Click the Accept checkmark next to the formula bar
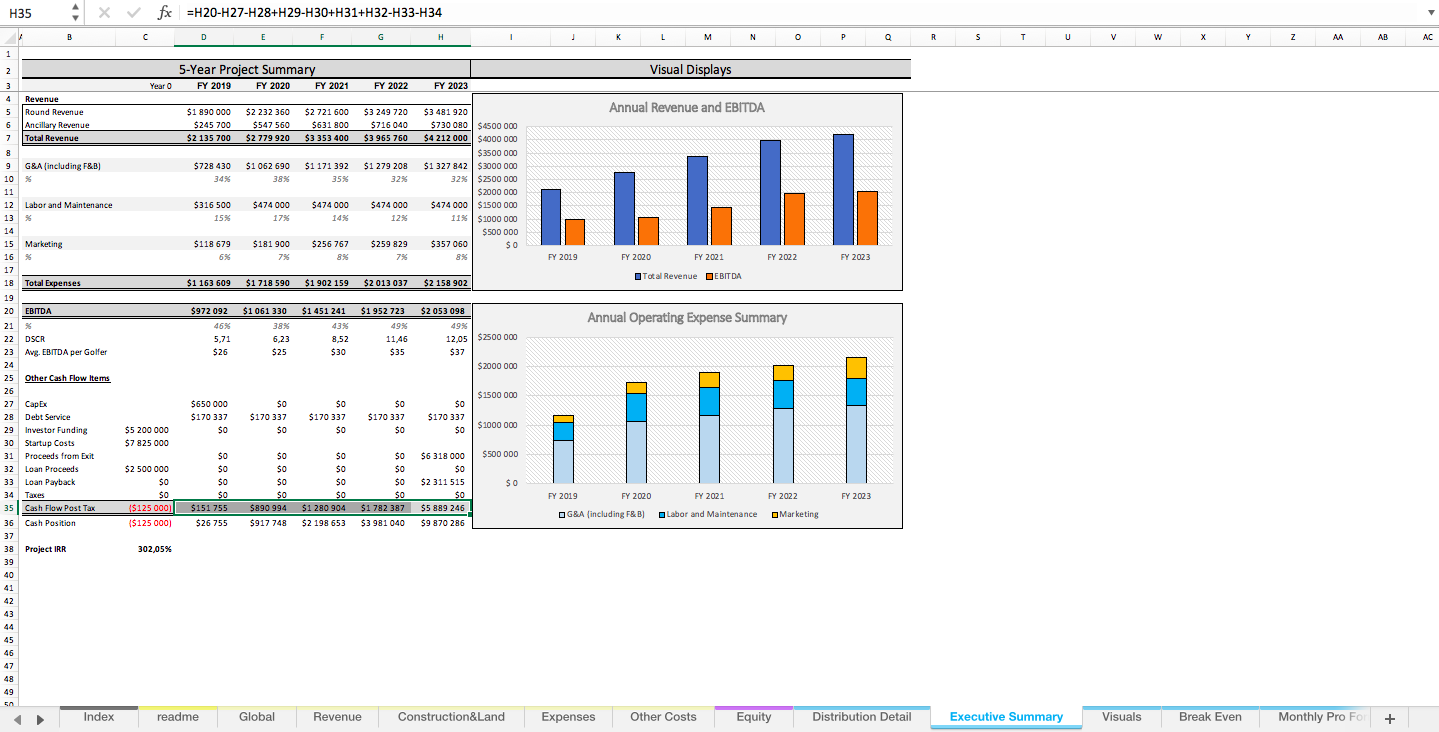1439x732 pixels. click(134, 13)
